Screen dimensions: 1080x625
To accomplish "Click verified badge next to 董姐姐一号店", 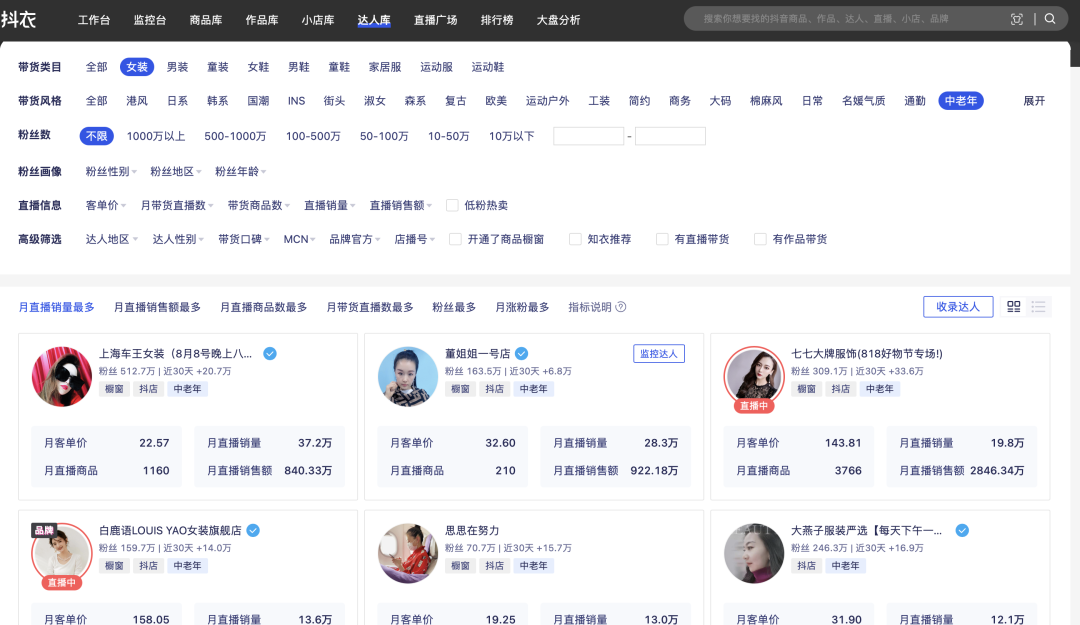I will point(521,354).
